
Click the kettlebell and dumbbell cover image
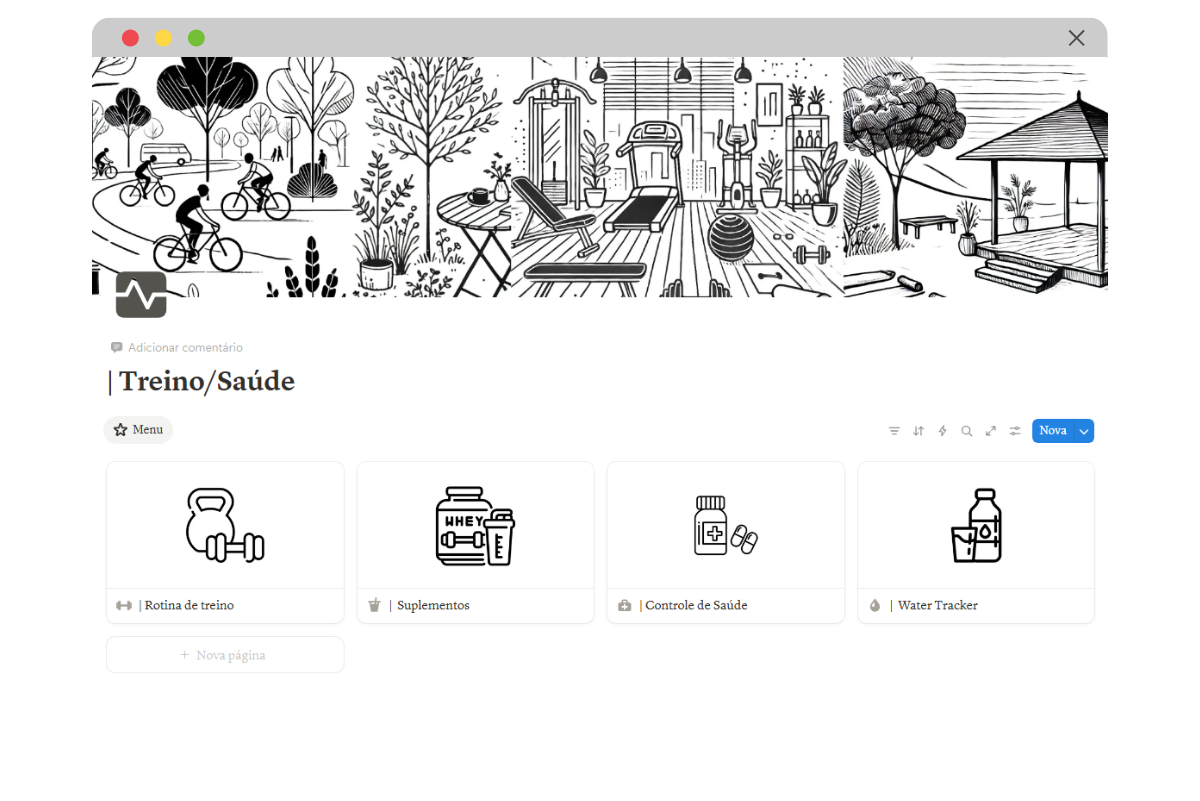pos(225,525)
